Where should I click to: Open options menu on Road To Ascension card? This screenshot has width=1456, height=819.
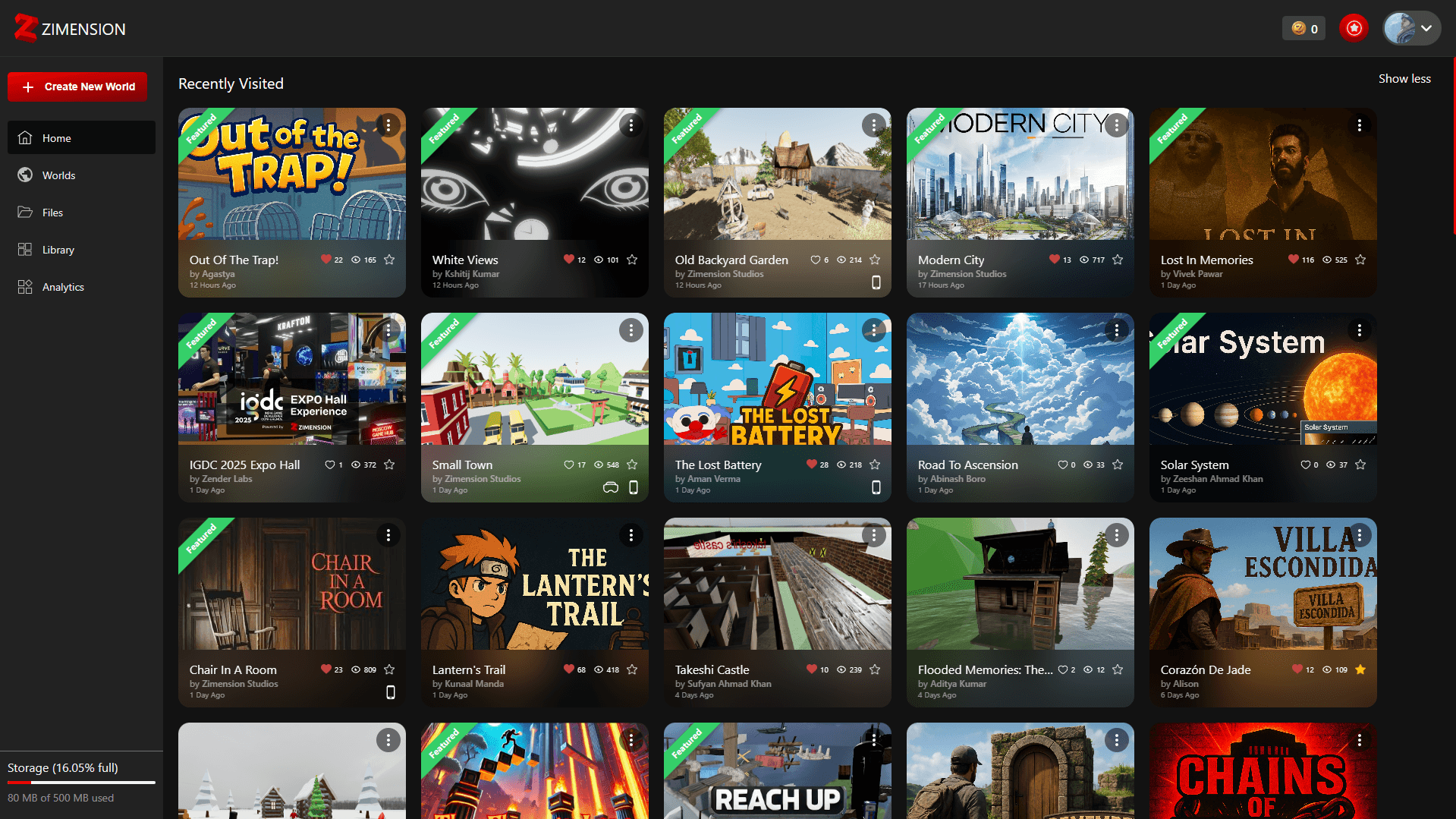coord(1117,330)
